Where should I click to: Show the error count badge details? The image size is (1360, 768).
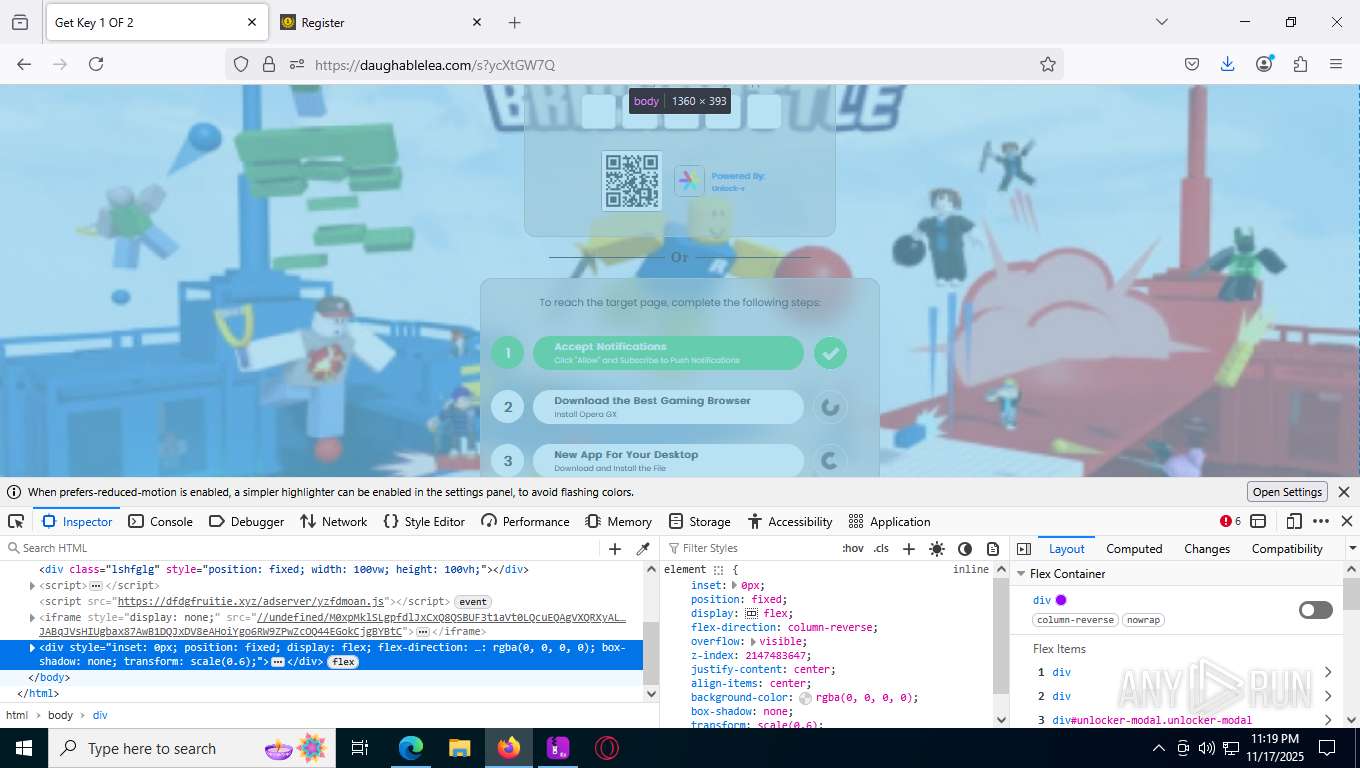coord(1230,521)
